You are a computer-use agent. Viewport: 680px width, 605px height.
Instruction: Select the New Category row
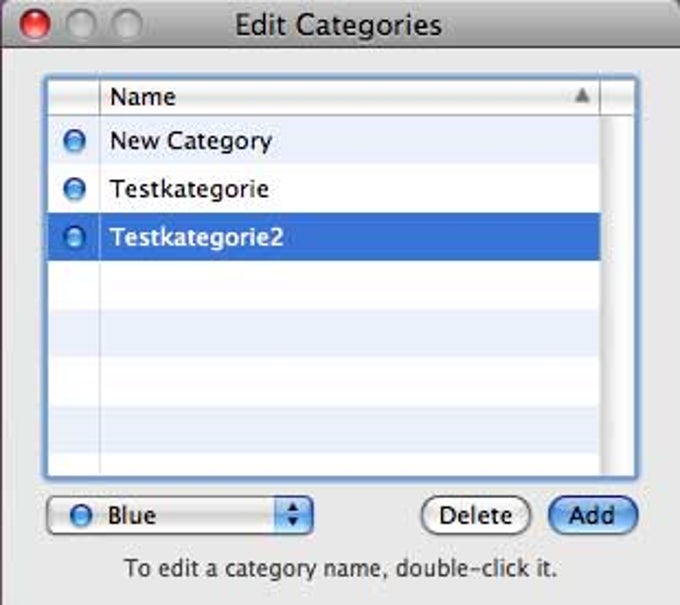324,141
